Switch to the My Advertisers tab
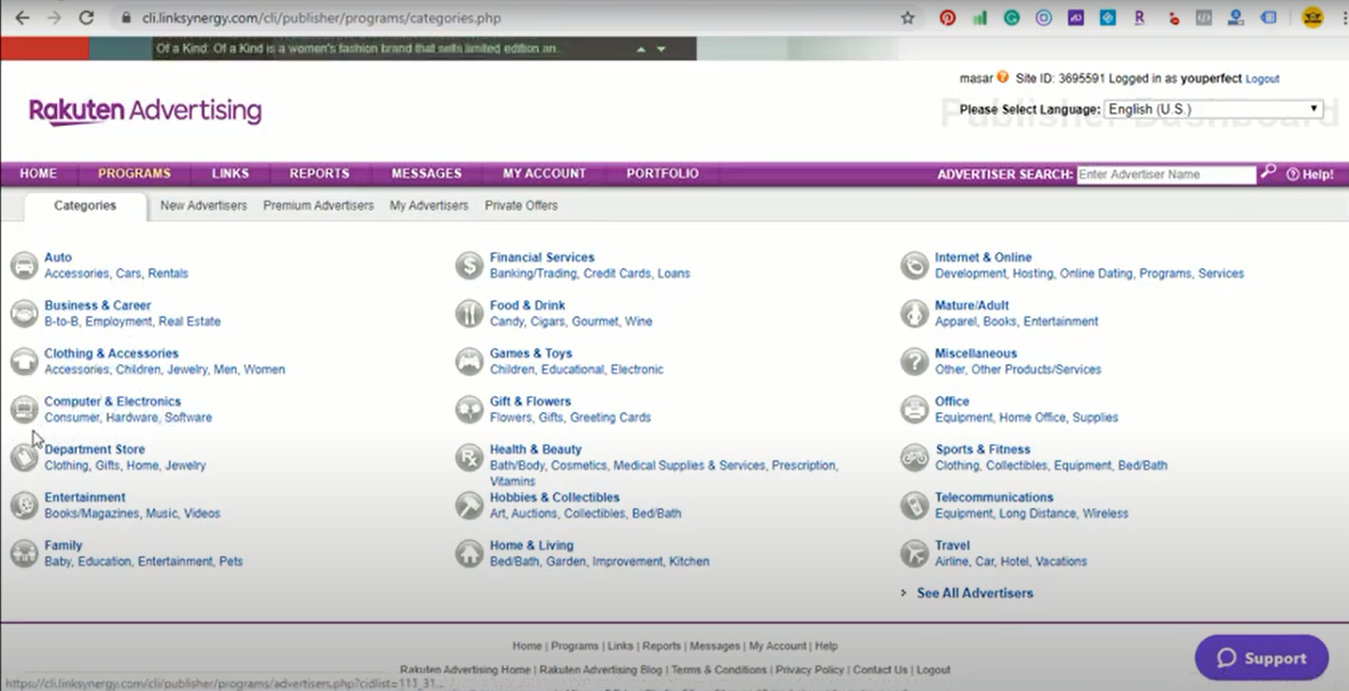Image resolution: width=1349 pixels, height=691 pixels. (429, 206)
